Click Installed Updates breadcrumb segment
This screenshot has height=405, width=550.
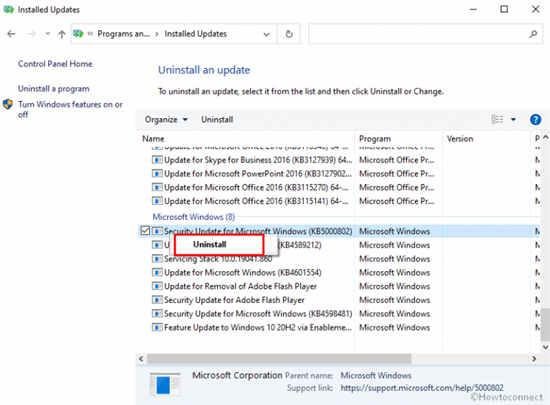[195, 34]
